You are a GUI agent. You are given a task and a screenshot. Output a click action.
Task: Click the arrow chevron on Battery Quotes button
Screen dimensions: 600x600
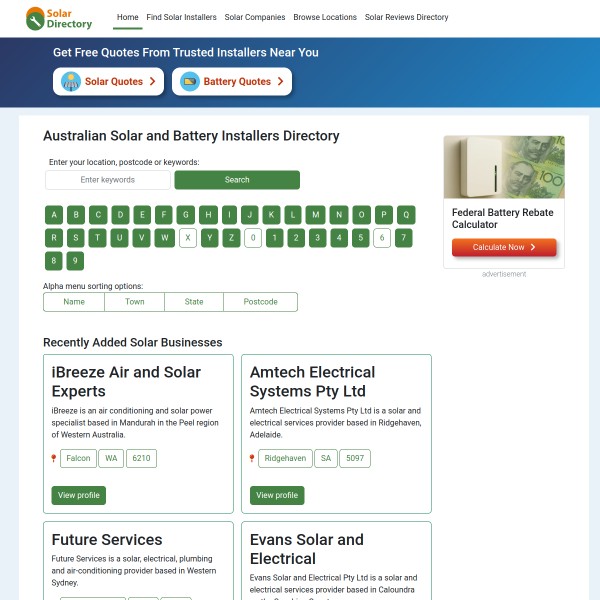pyautogui.click(x=280, y=82)
